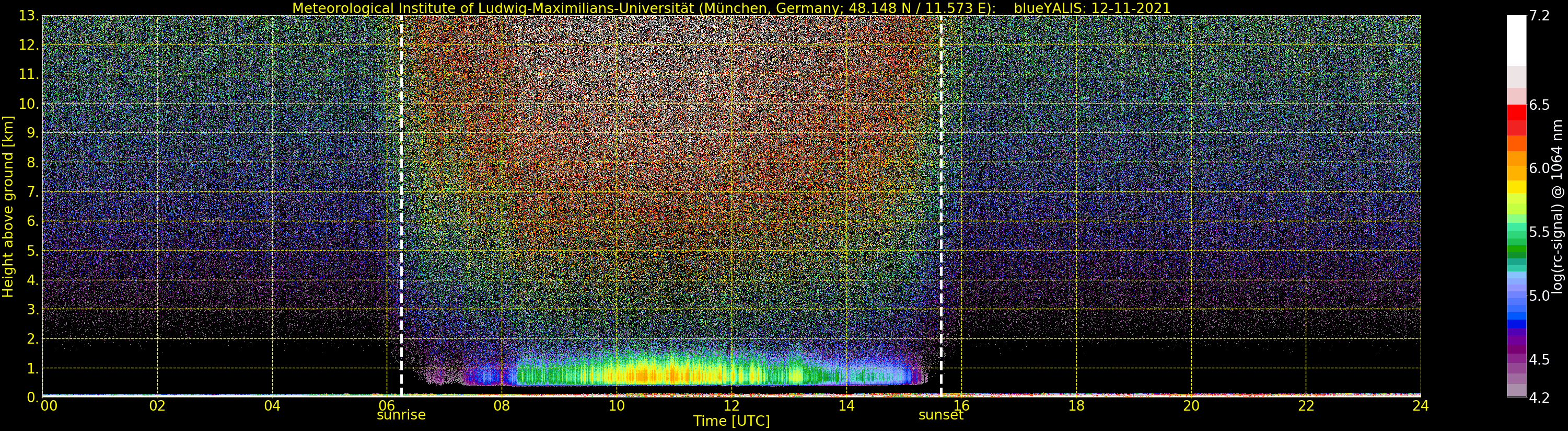The width and height of the screenshot is (1568, 431).
Task: Click the height tick label '1.'
Action: click(x=32, y=368)
